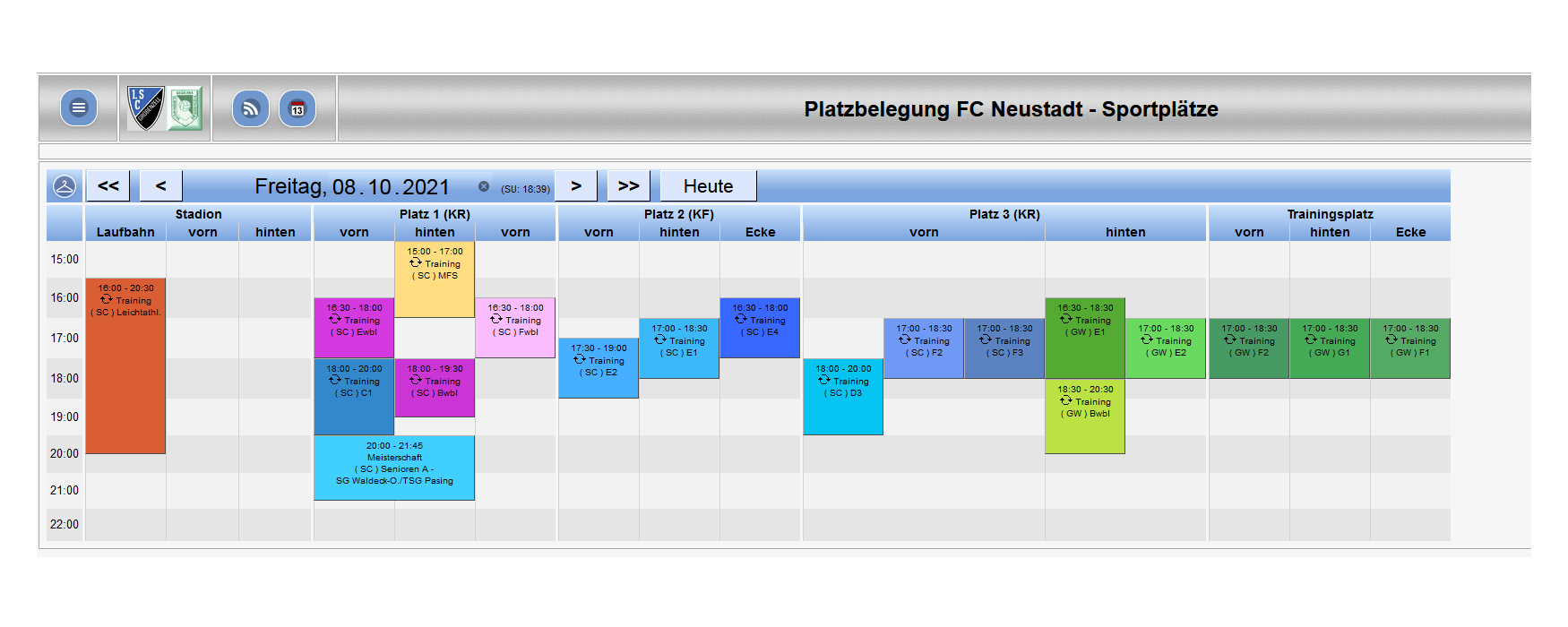Open the GW Bwbl training 18:30 - 20:30
Image resolution: width=1568 pixels, height=627 pixels.
point(1085,417)
